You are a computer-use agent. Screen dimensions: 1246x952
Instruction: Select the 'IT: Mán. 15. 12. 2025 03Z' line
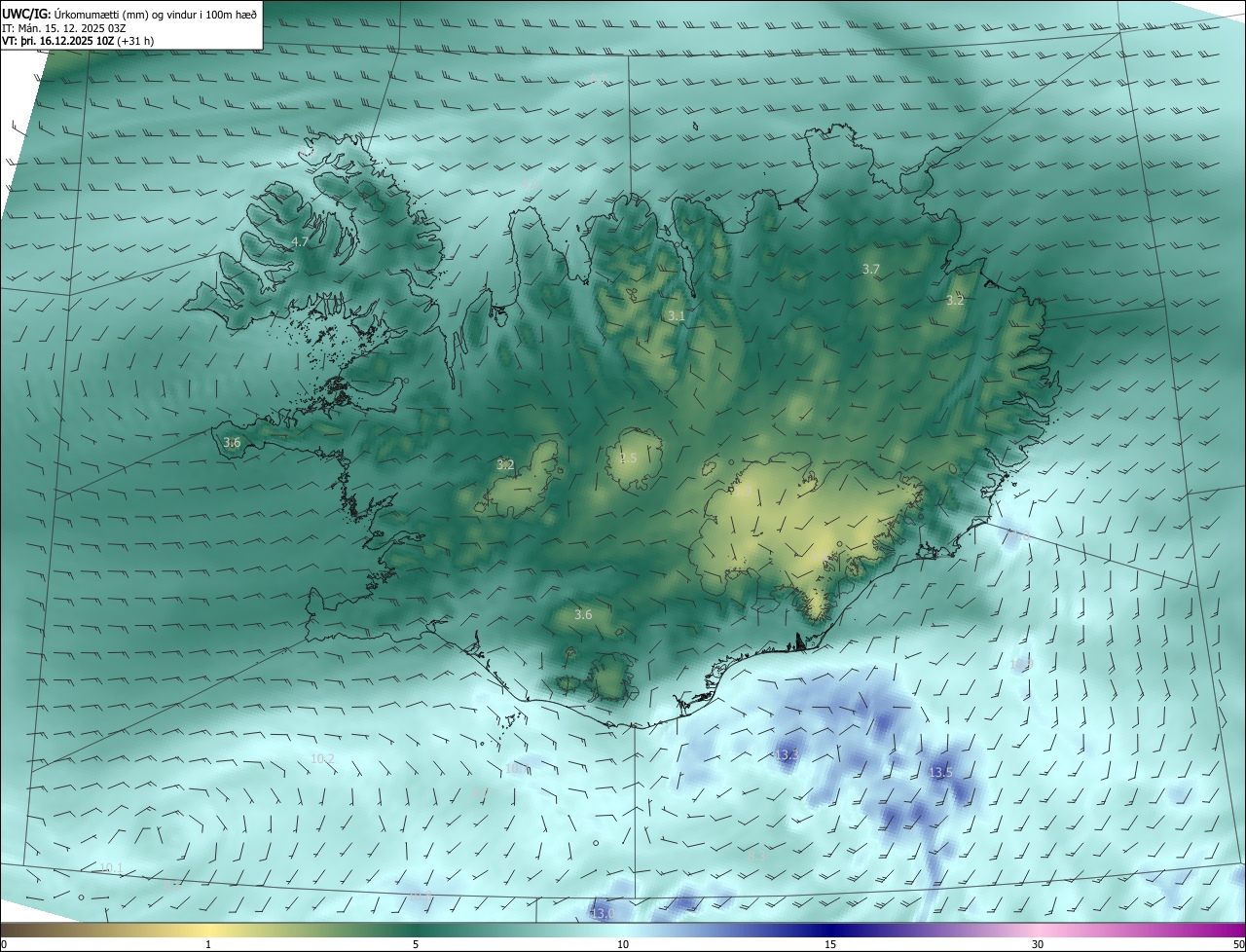click(x=64, y=27)
